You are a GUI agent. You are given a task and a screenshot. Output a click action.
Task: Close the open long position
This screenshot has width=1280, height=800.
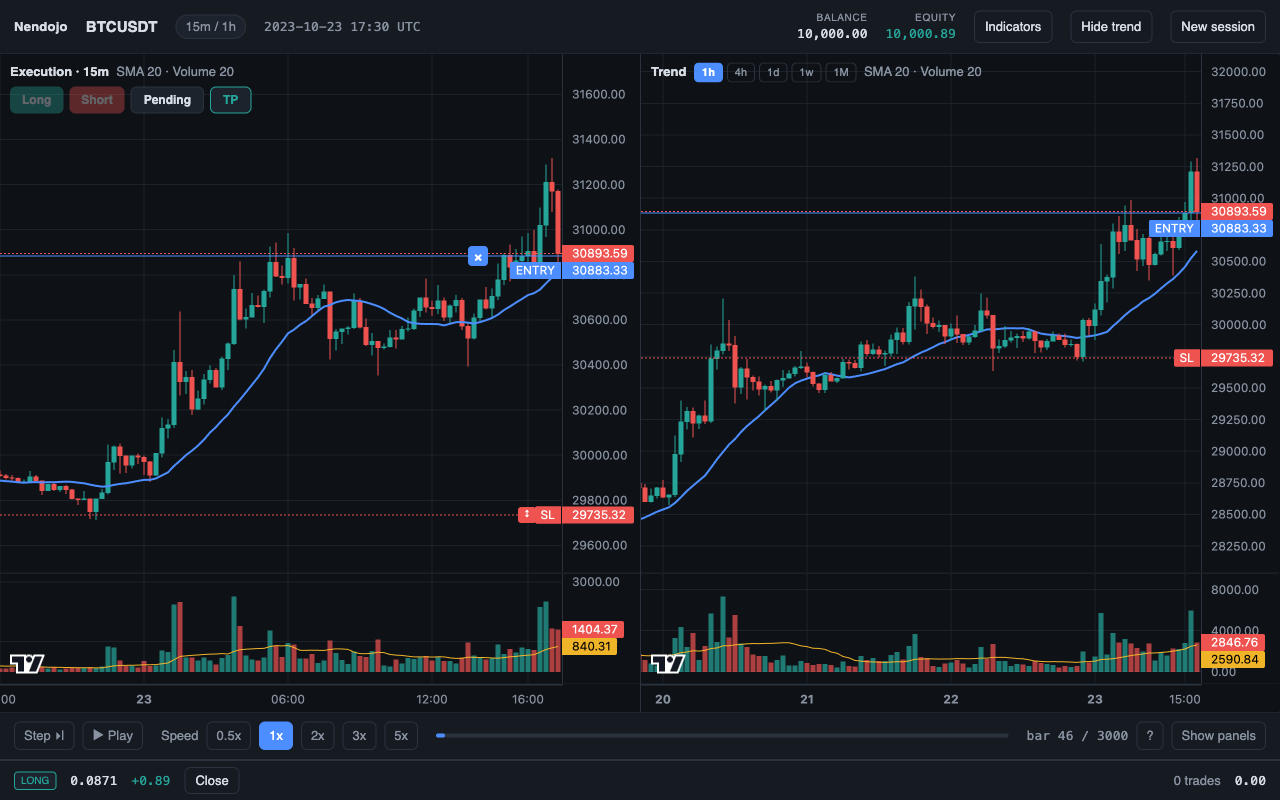[x=212, y=780]
